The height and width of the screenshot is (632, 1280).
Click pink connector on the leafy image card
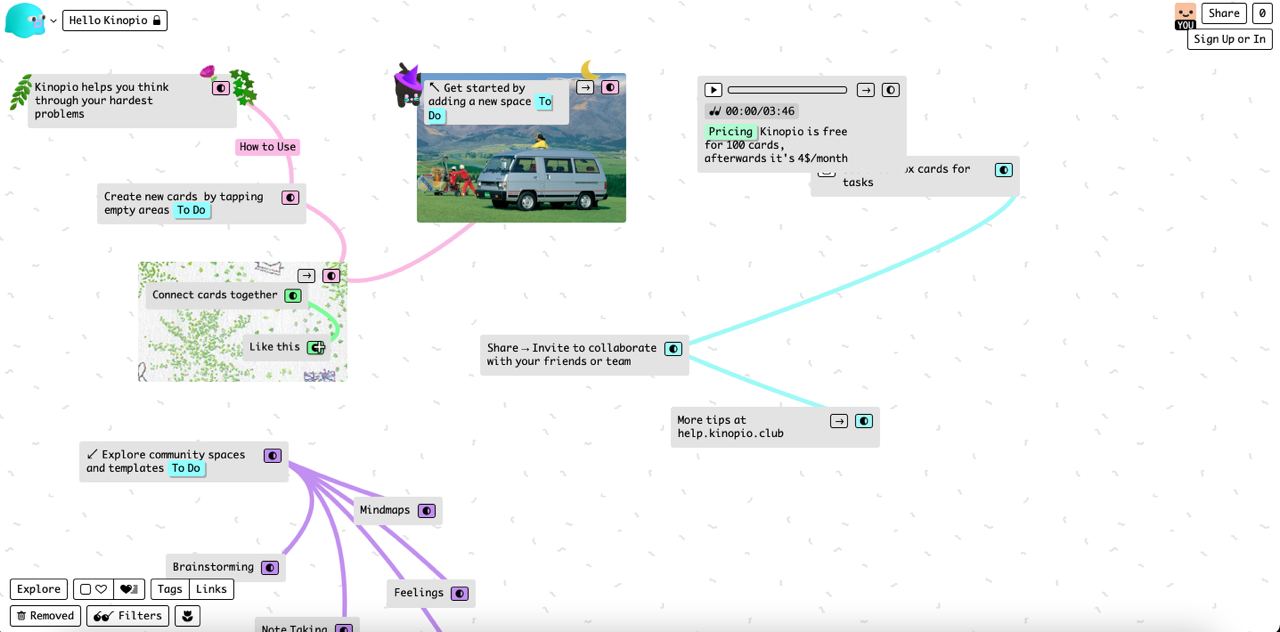click(331, 276)
